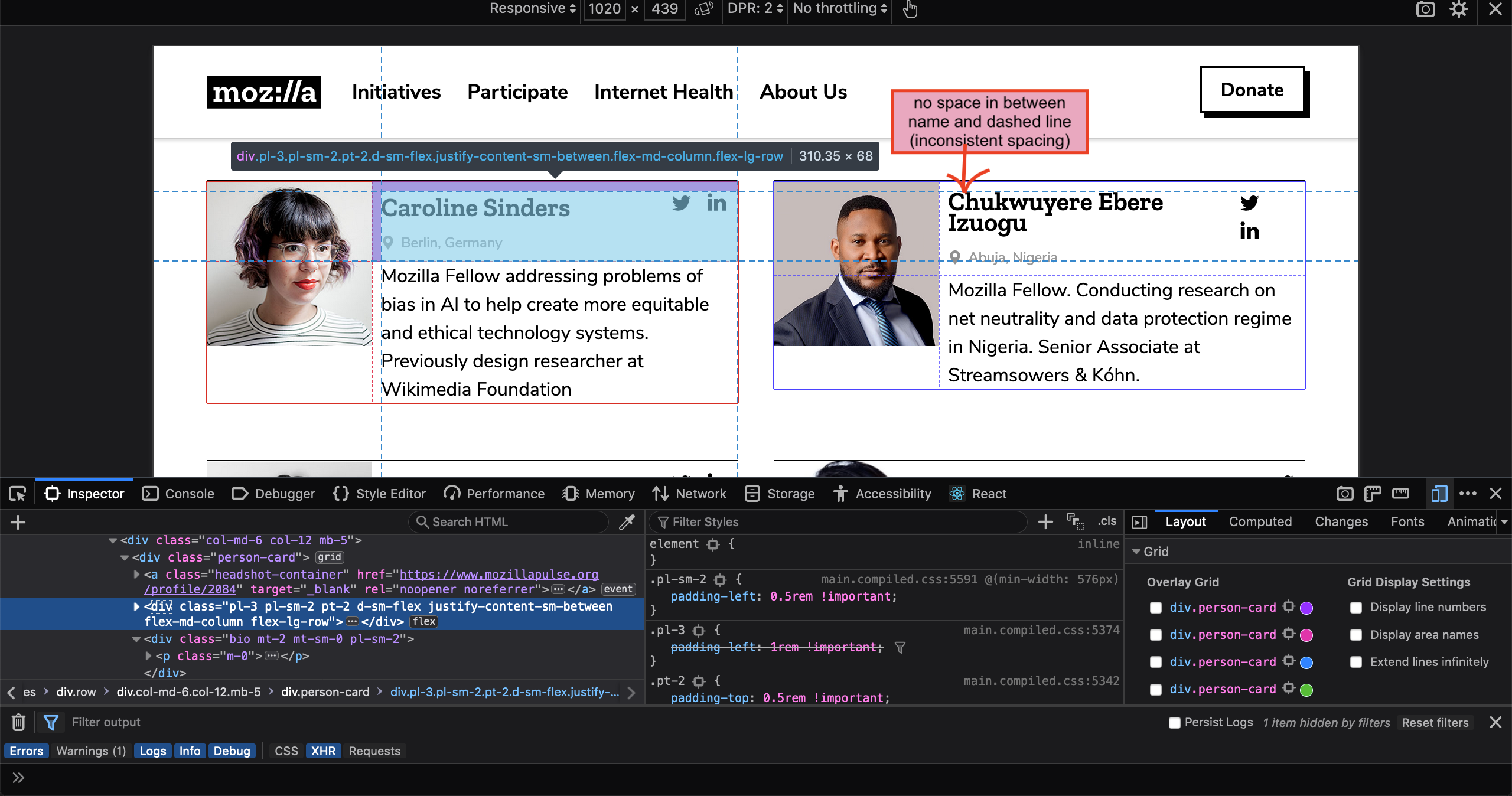Click Caroline Sinders' LinkedIn icon
The image size is (1512, 796).
[x=716, y=203]
